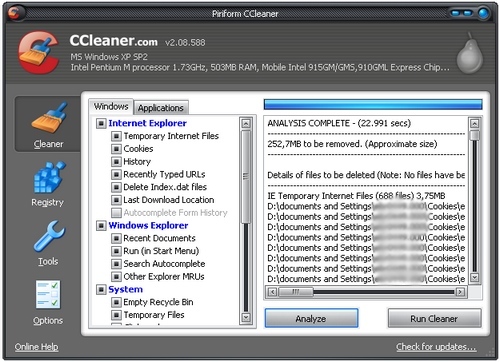Select the Internet Explorer heading text
Viewport: 500px width, 362px height.
(x=147, y=123)
